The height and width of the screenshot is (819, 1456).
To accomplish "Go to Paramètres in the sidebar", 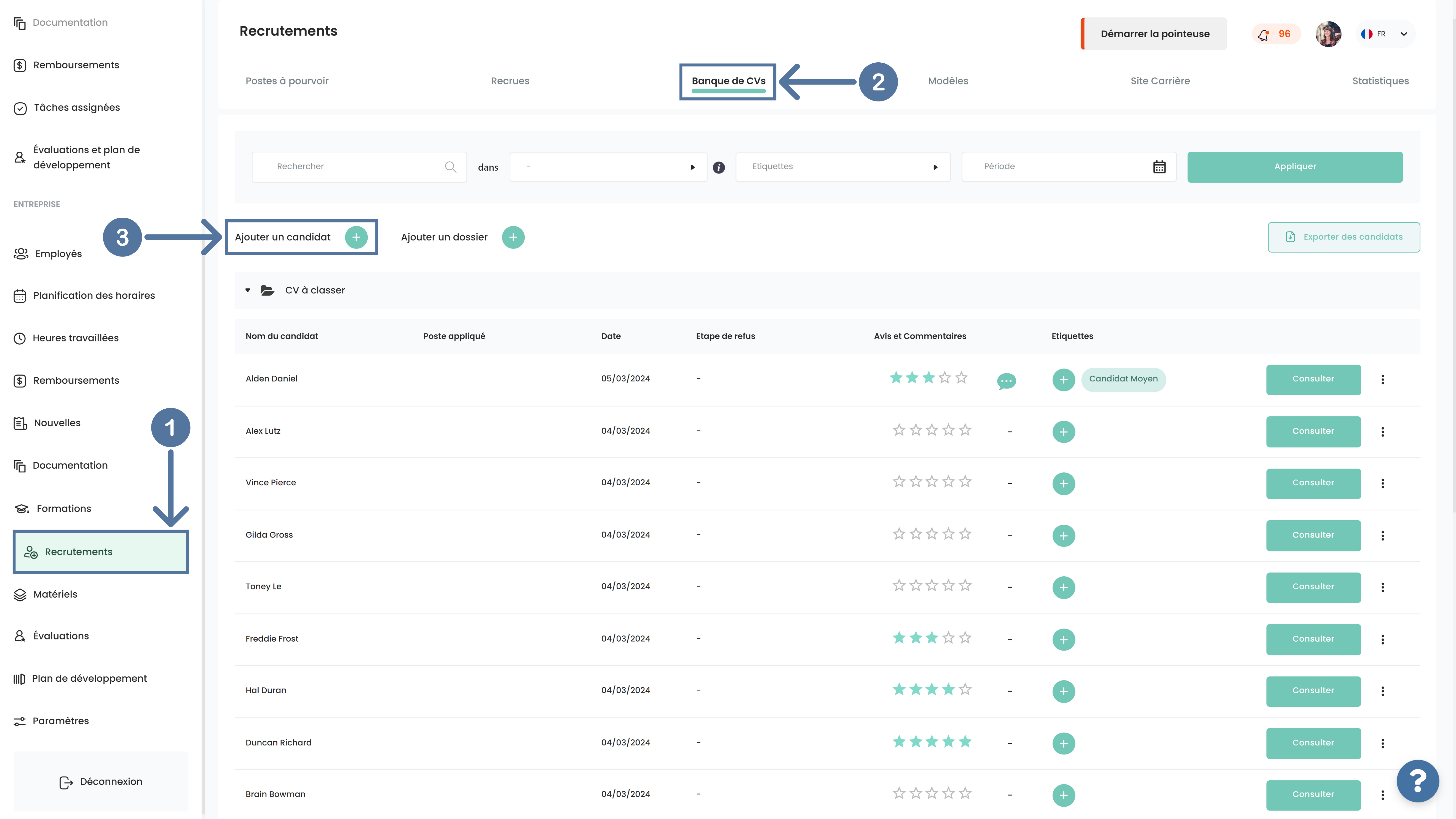I will 51,721.
